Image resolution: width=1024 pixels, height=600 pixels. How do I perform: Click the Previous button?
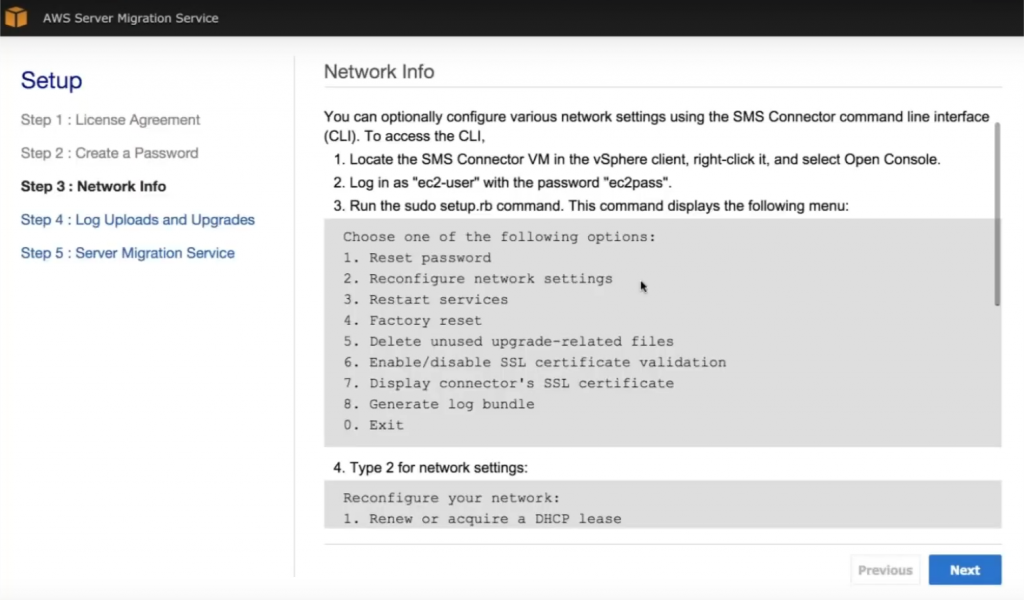884,569
